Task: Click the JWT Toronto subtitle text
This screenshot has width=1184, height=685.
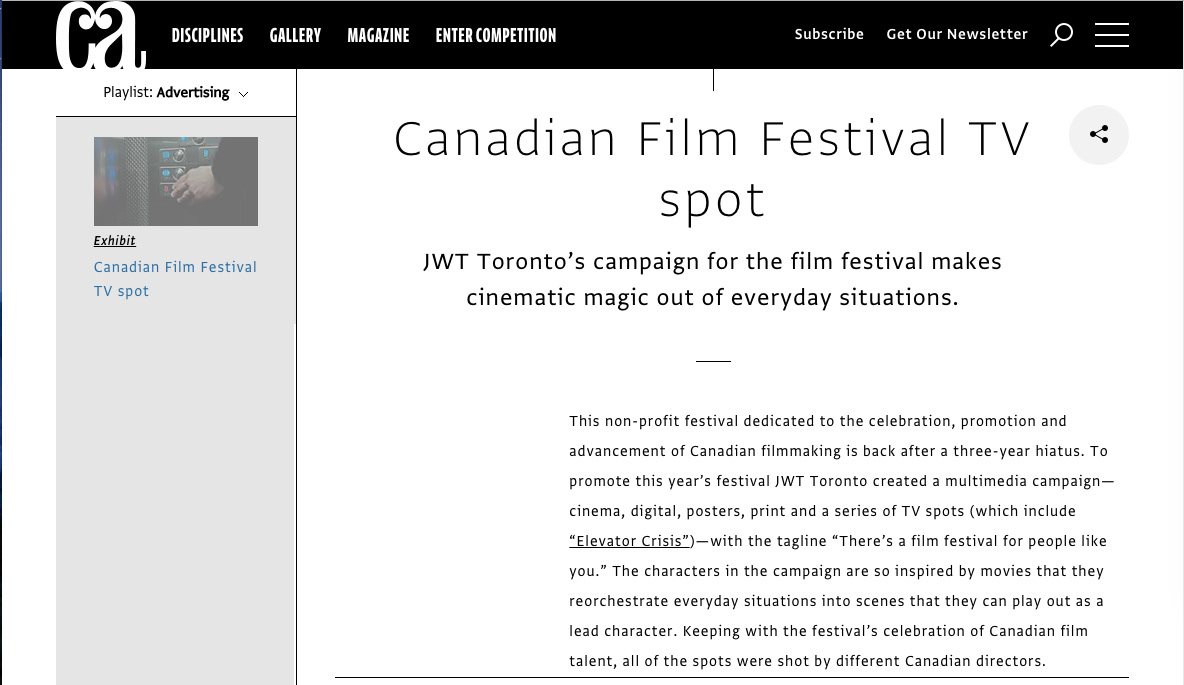Action: tap(712, 279)
